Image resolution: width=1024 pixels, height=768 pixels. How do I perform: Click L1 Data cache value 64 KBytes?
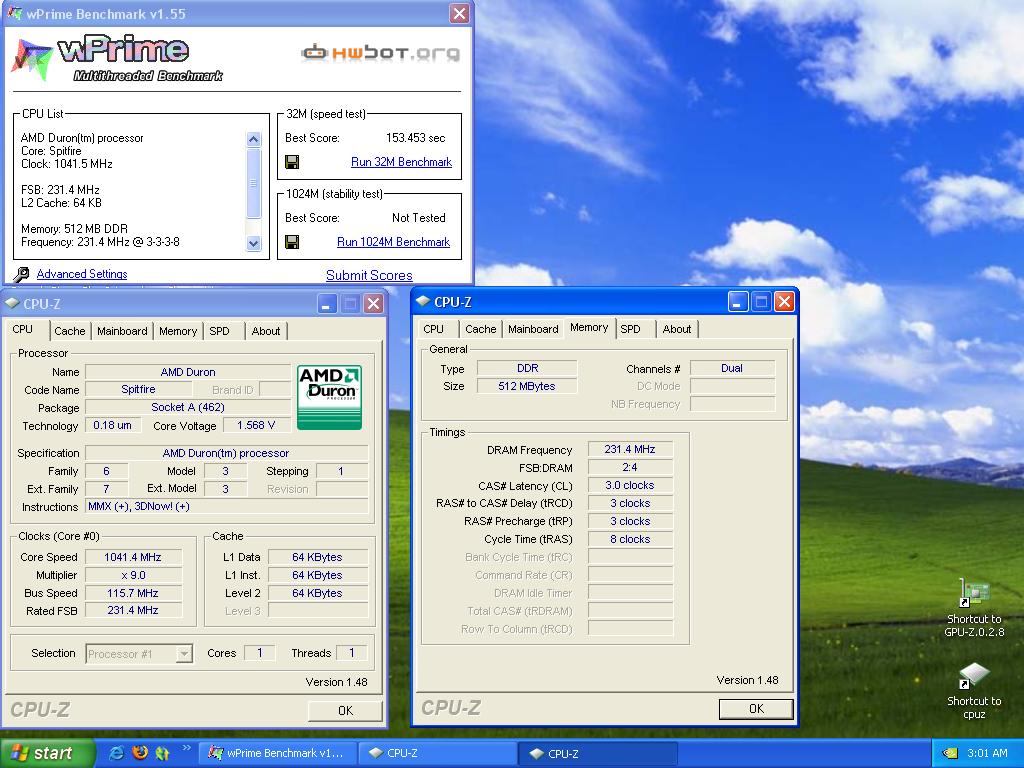tap(317, 557)
